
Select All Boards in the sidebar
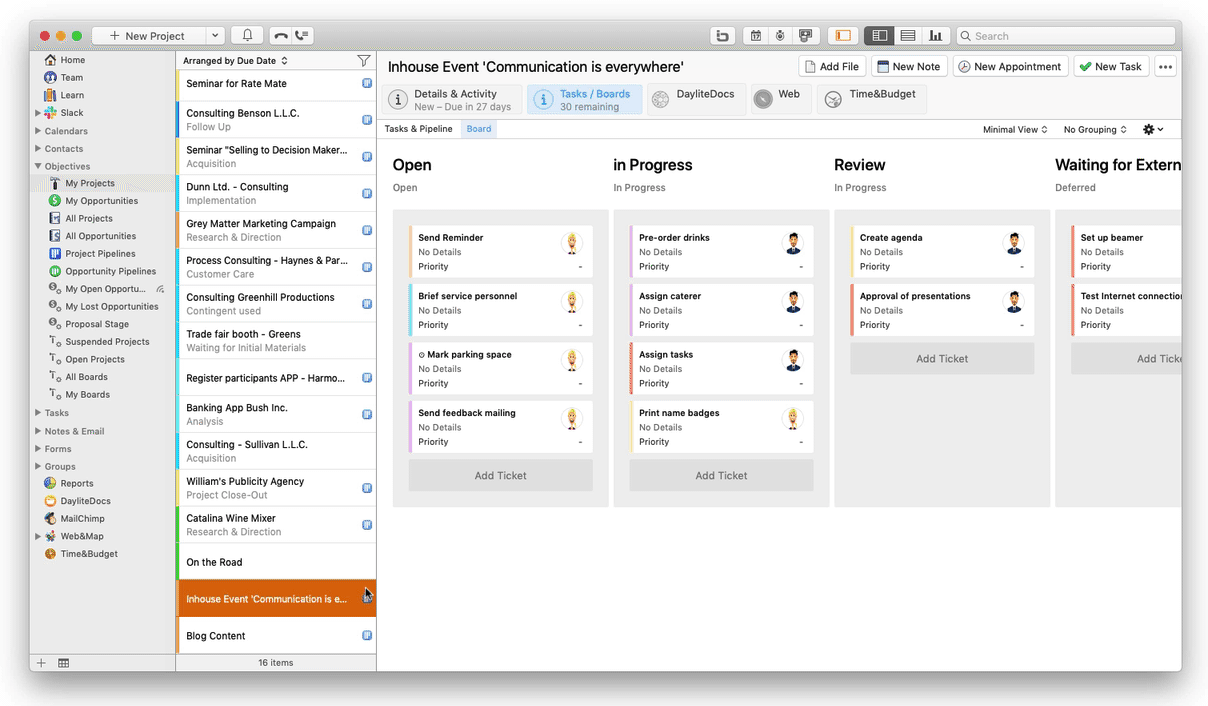point(86,377)
